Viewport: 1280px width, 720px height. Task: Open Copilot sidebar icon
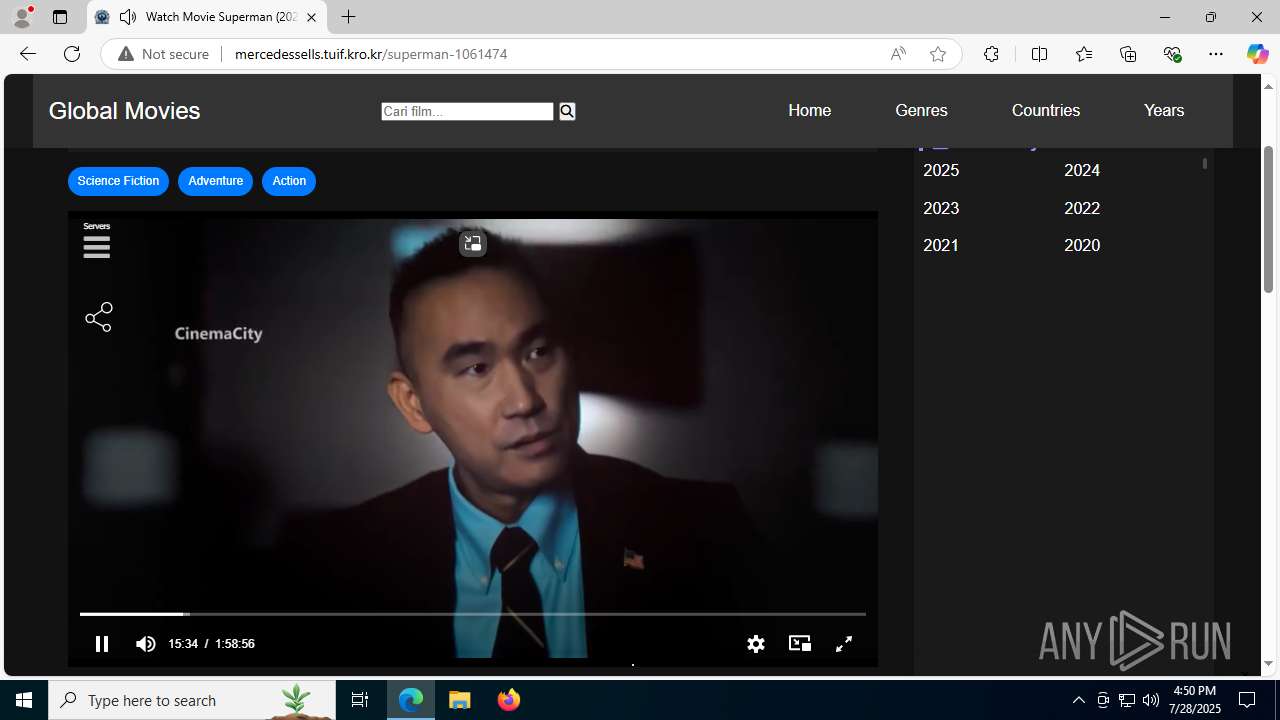(1257, 54)
